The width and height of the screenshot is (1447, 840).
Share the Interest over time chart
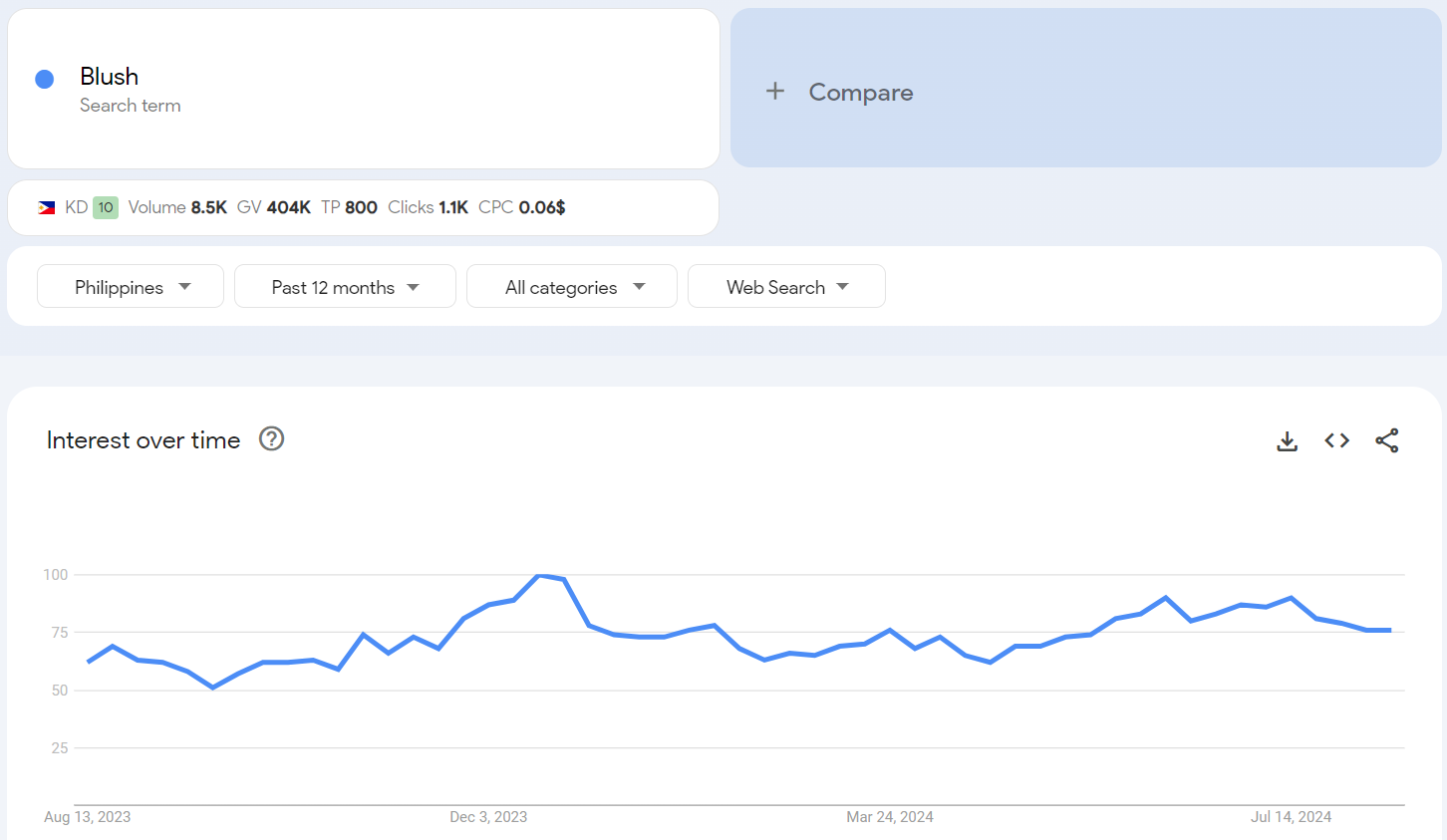click(x=1386, y=440)
